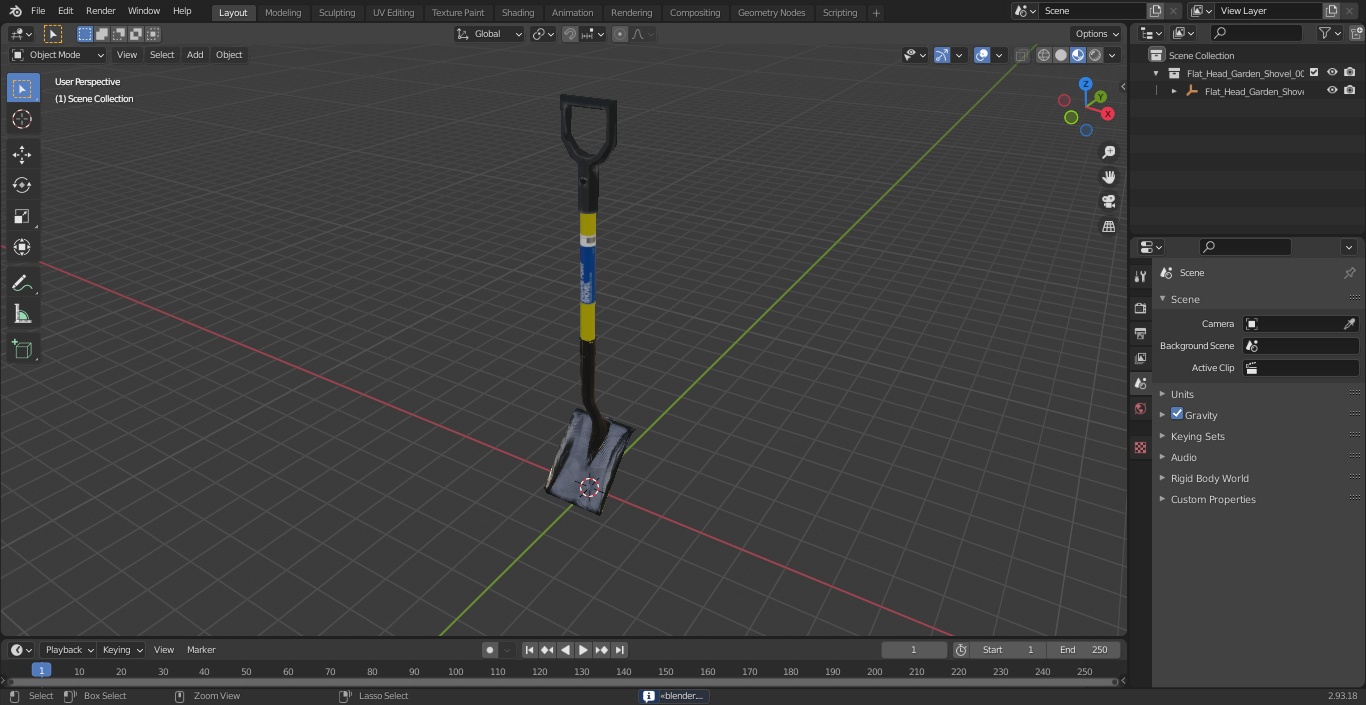Switch to rendered viewport shading

1095,55
